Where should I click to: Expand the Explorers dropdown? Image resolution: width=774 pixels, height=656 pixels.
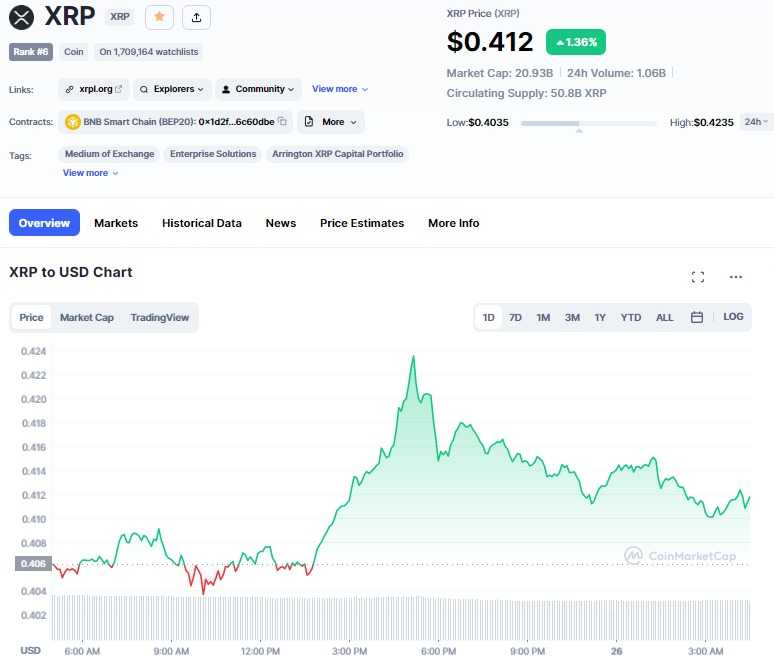[172, 89]
